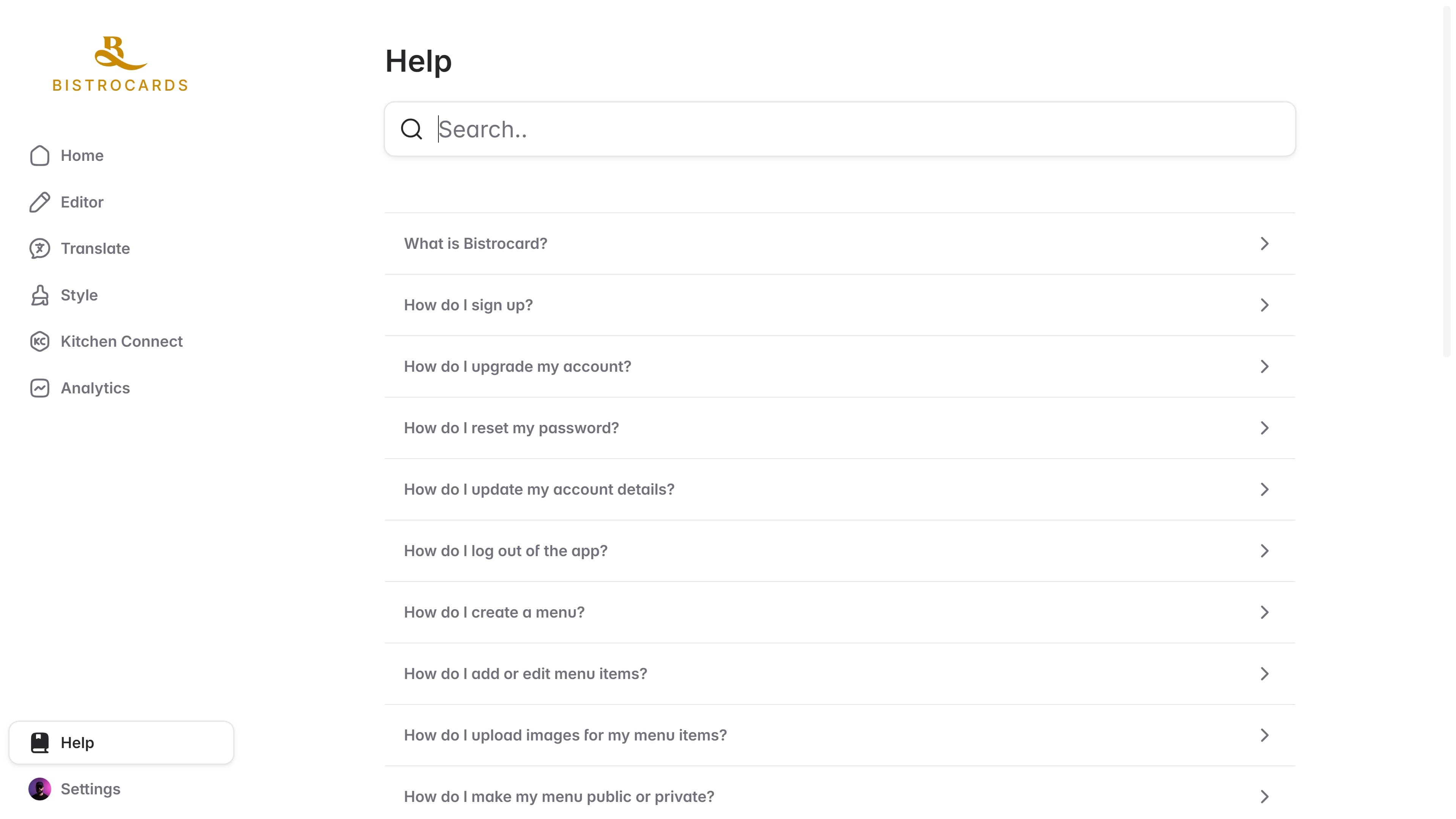Open the Settings profile avatar
The image size is (1456, 819).
point(39,789)
